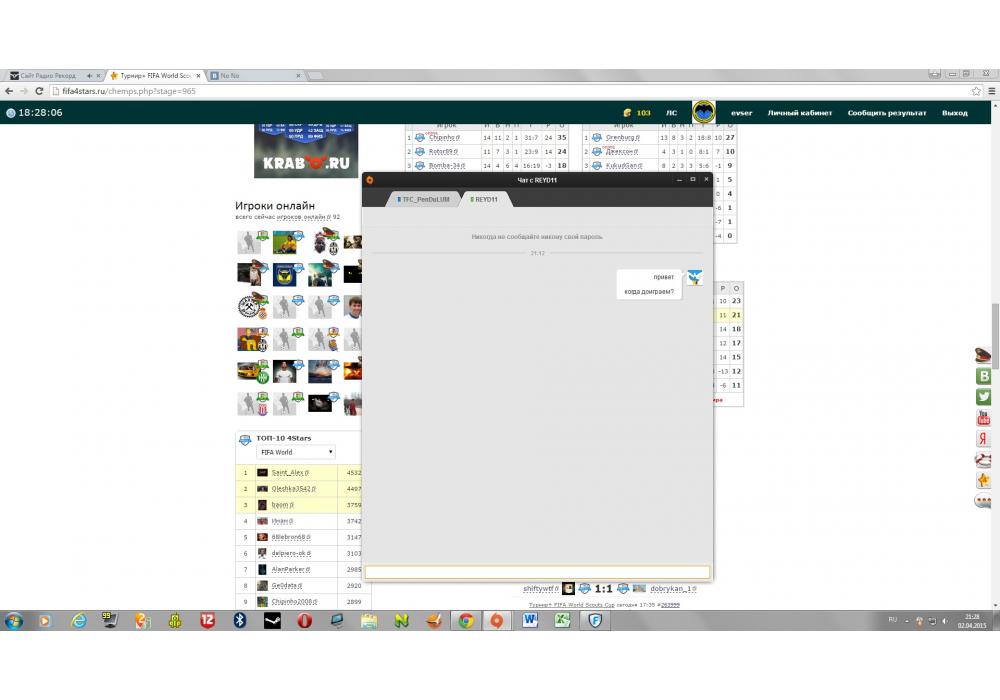Click the Bluetooth icon in the taskbar

240,620
